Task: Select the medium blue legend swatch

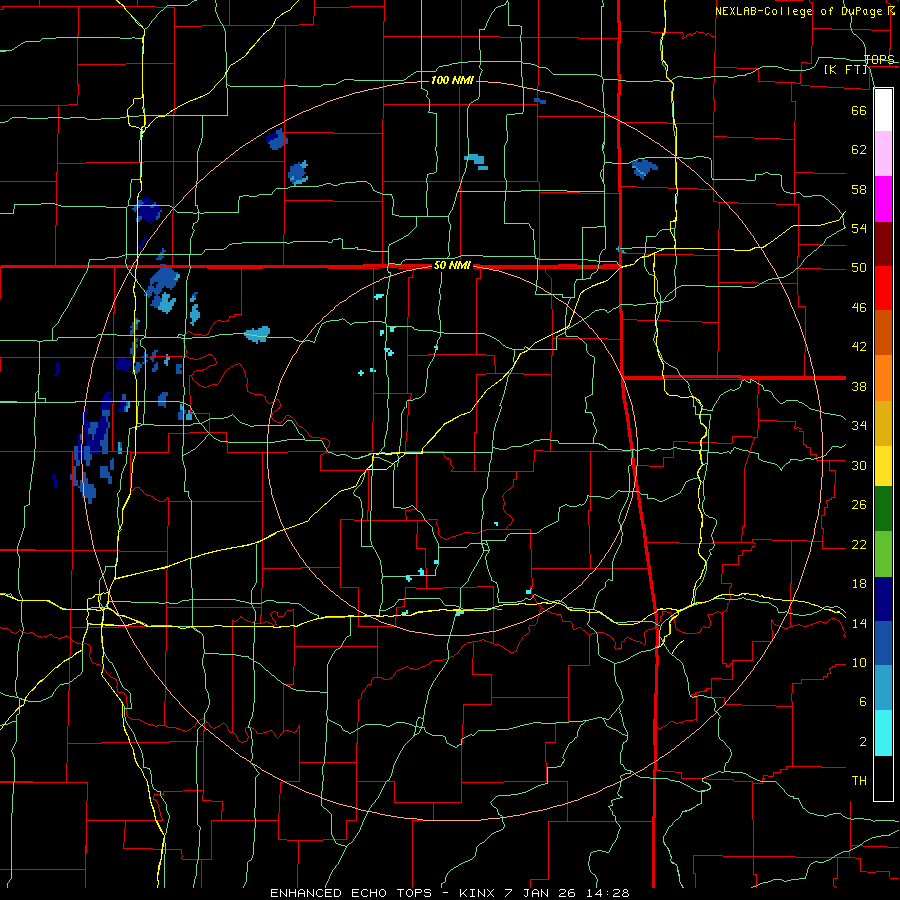Action: (883, 643)
